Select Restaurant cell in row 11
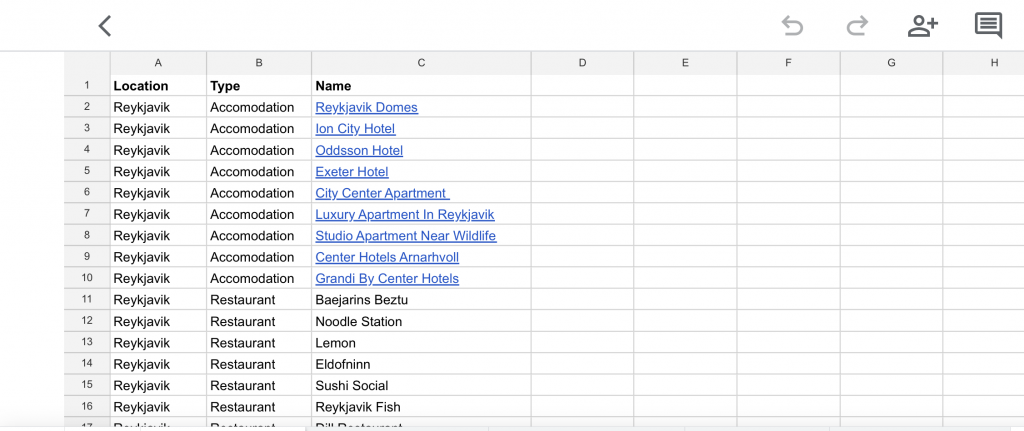This screenshot has height=431, width=1024. point(259,300)
